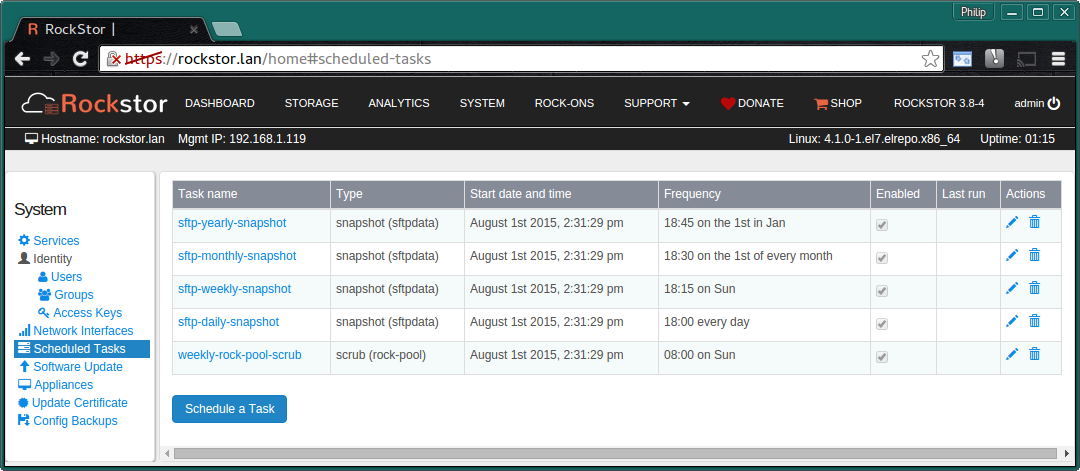The height and width of the screenshot is (471, 1080).
Task: Edit the sftp-weekly-snapshot task with its pencil icon
Action: (1012, 288)
